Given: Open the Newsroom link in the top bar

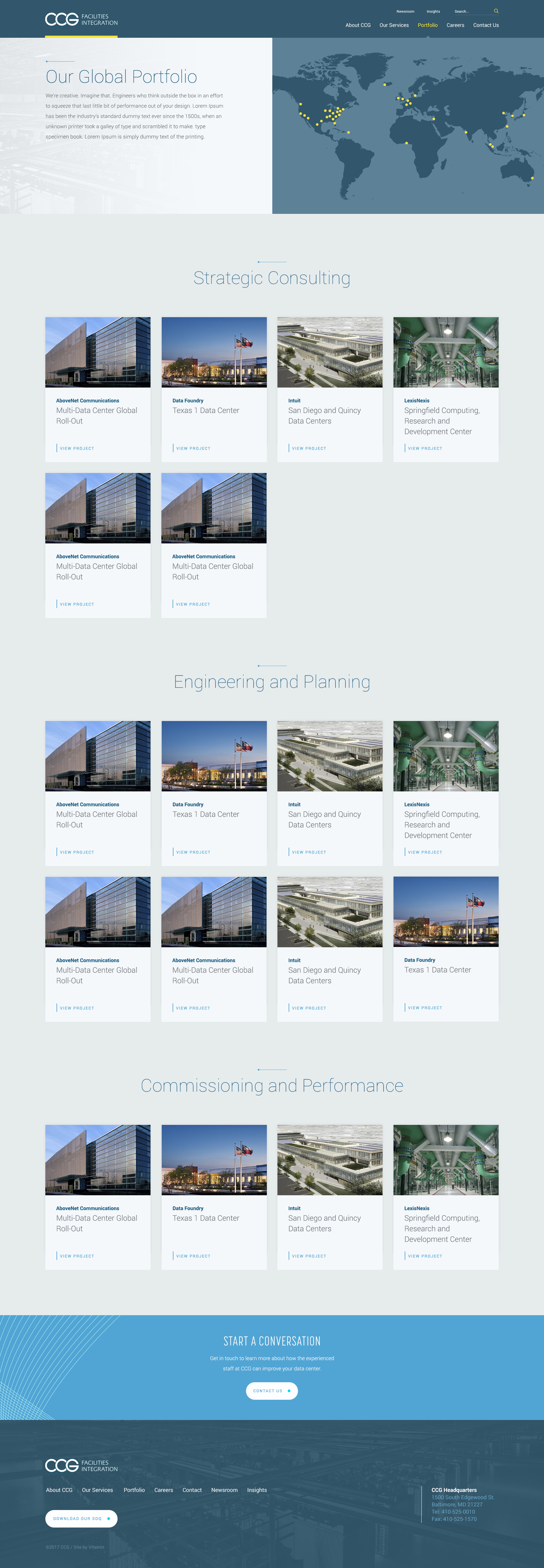Looking at the screenshot, I should point(405,11).
